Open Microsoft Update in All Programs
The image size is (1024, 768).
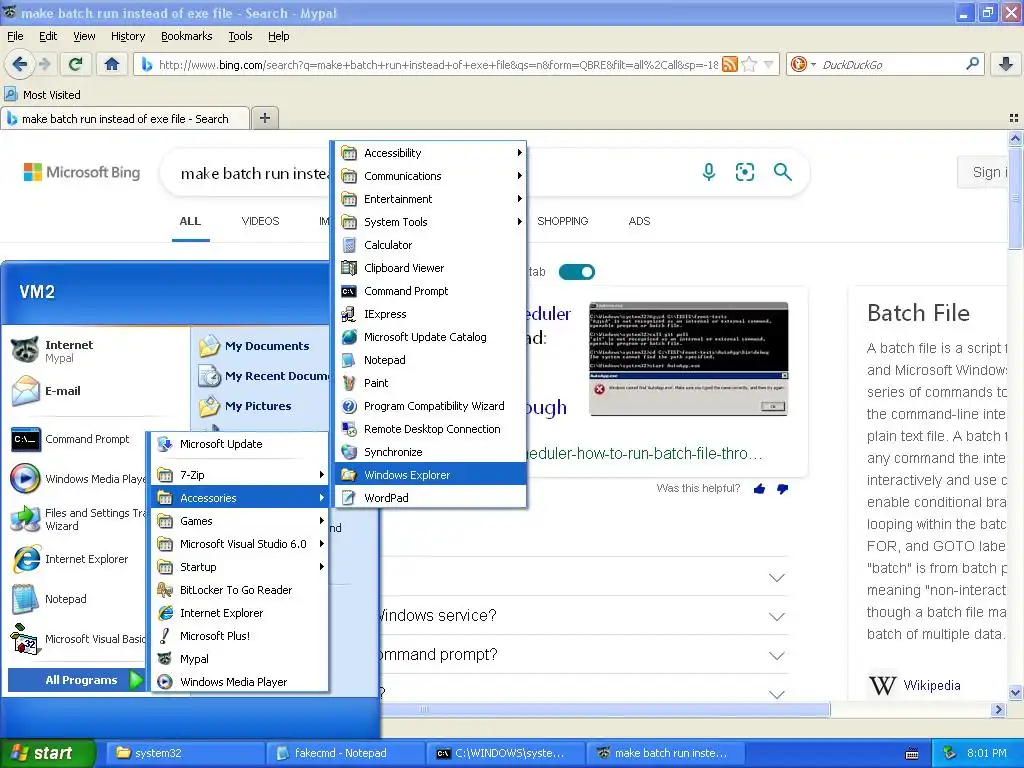tap(240, 444)
